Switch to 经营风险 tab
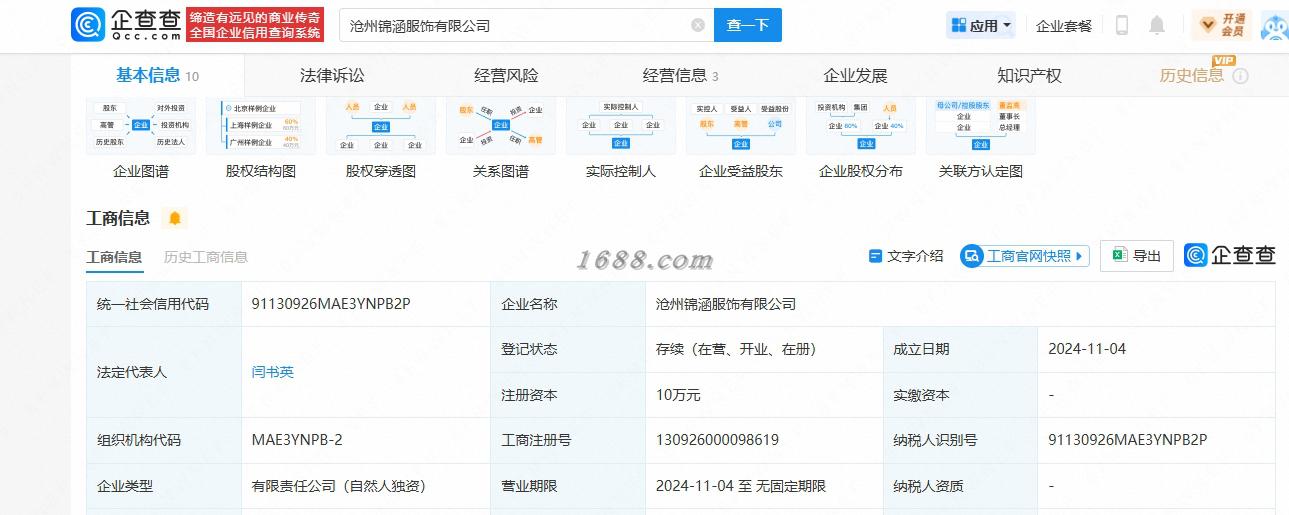1289x515 pixels. tap(506, 75)
